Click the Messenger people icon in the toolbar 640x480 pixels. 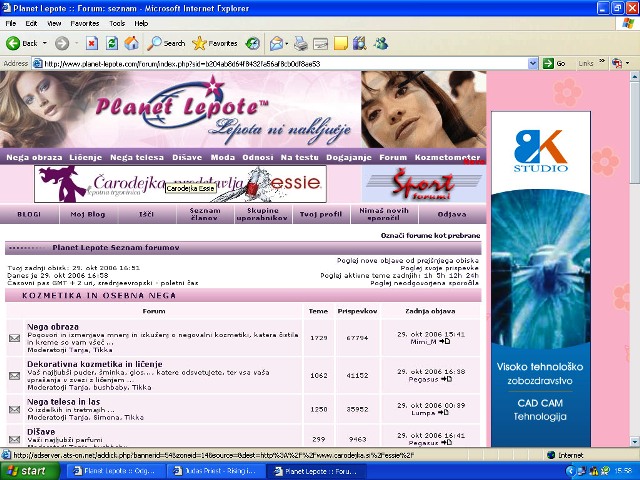381,43
